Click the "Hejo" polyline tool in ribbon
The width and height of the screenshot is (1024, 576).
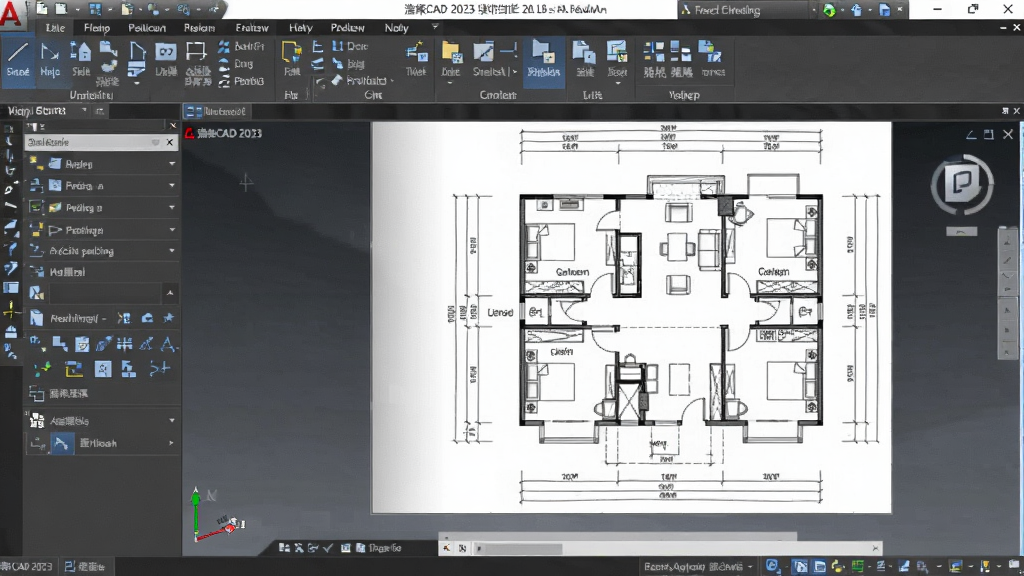tap(50, 60)
